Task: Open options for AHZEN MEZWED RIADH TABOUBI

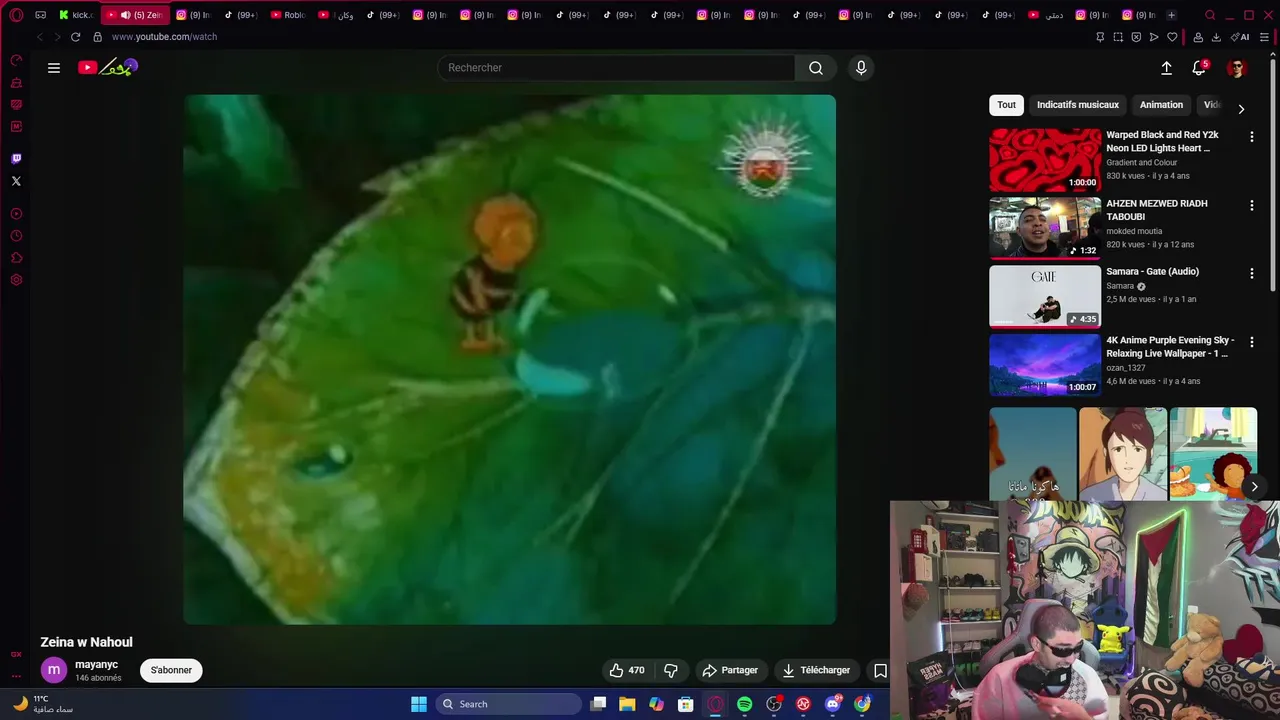Action: click(1251, 205)
